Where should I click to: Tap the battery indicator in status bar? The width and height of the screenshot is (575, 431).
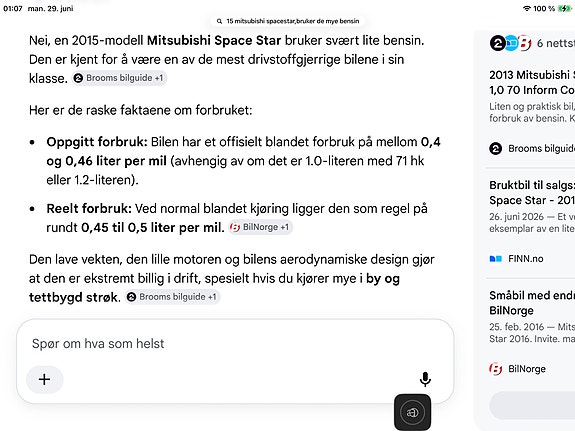tap(564, 8)
